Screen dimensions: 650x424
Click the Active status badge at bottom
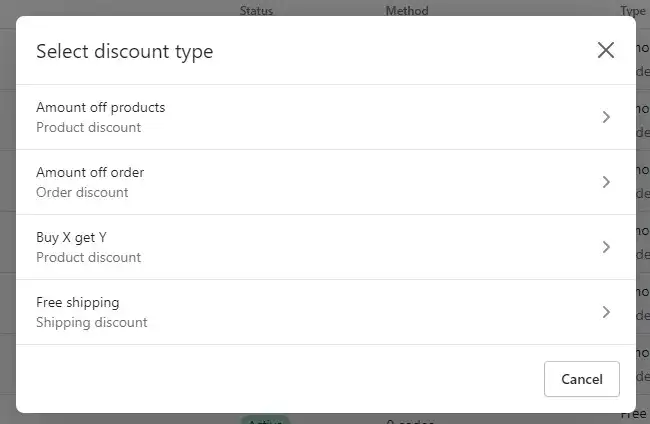265,420
